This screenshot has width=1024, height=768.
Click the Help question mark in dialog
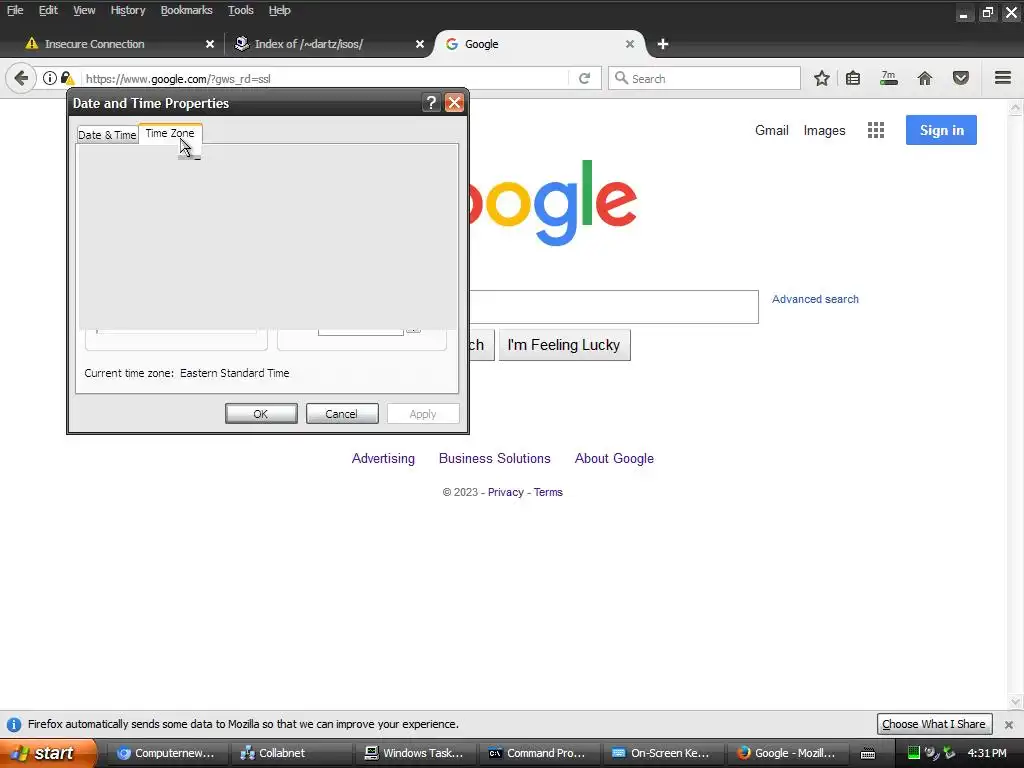click(431, 103)
